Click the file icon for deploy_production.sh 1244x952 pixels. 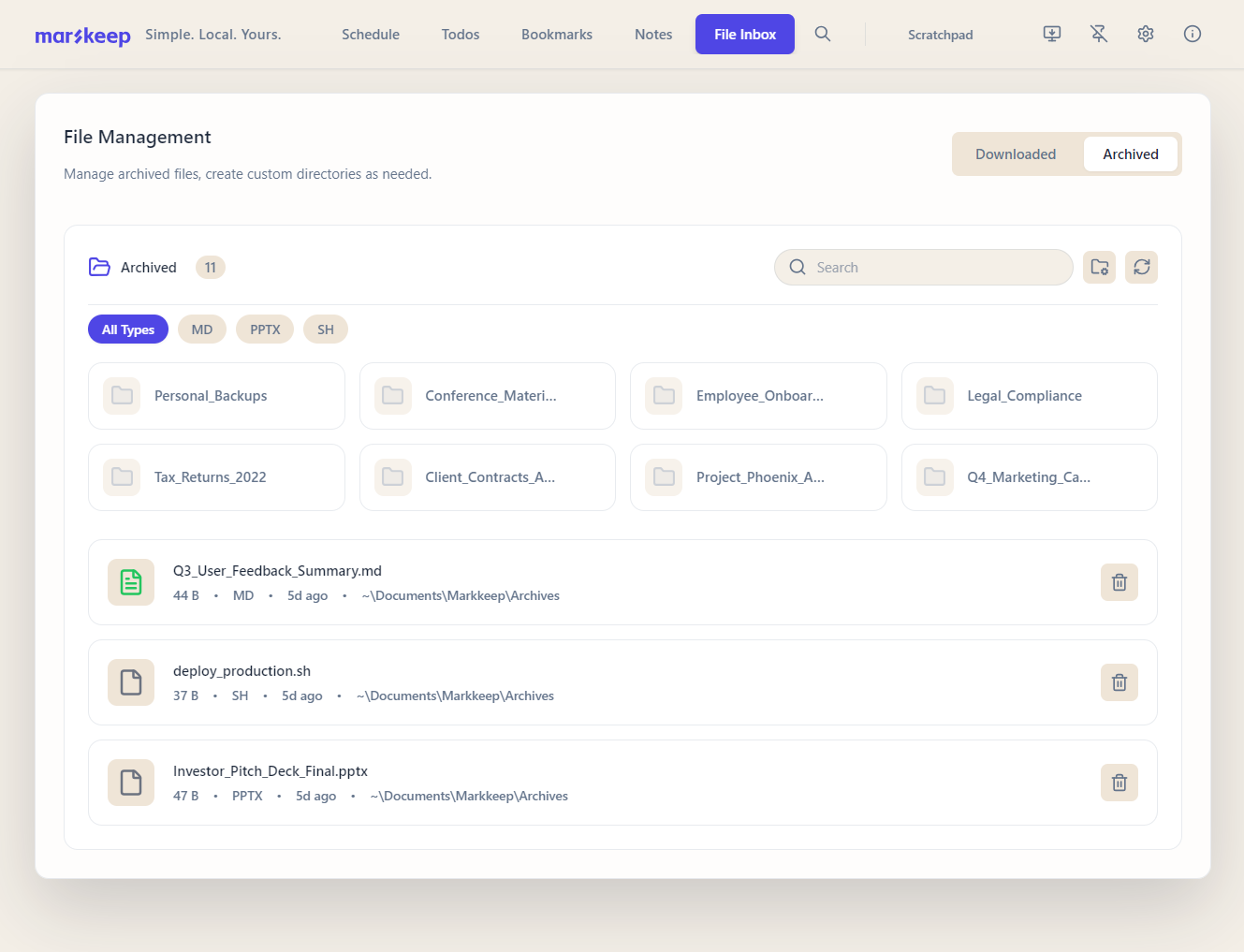coord(131,682)
